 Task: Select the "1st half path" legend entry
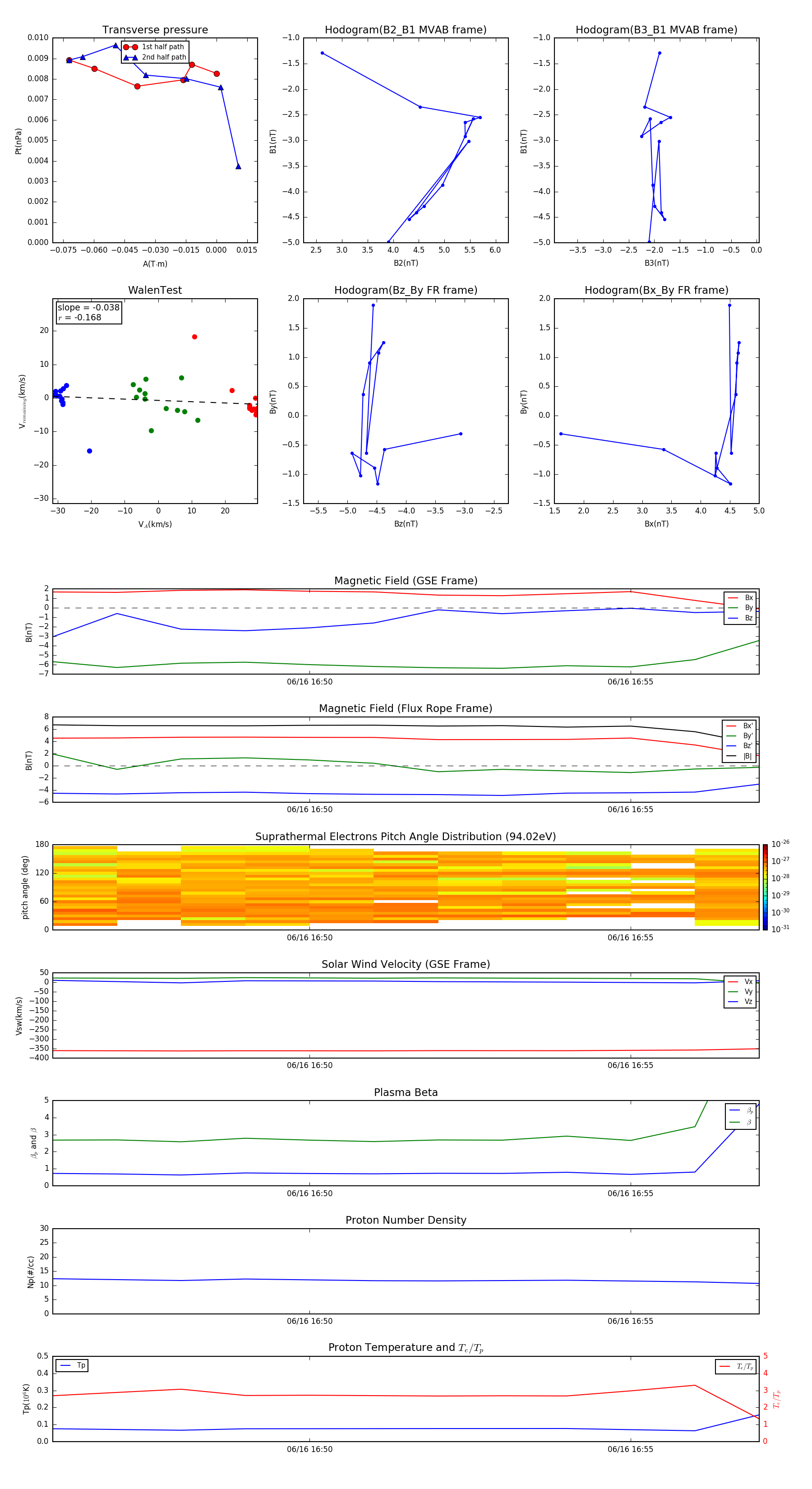(x=154, y=47)
